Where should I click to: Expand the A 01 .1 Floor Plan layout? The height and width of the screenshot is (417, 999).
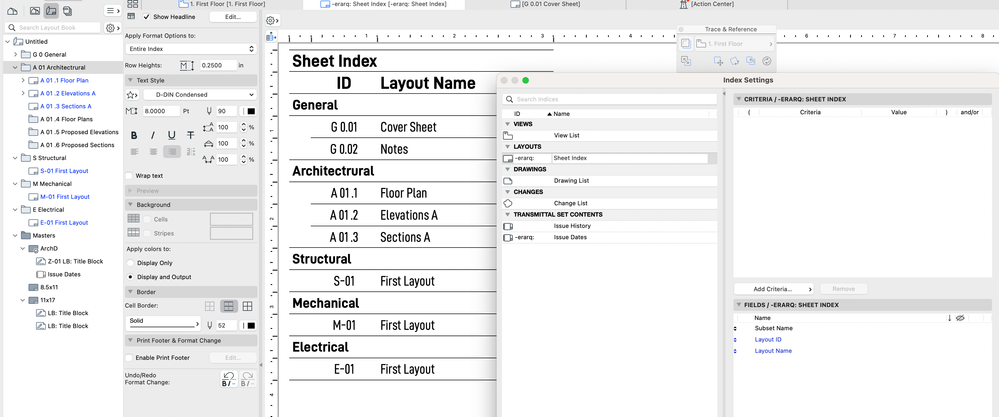coord(24,80)
